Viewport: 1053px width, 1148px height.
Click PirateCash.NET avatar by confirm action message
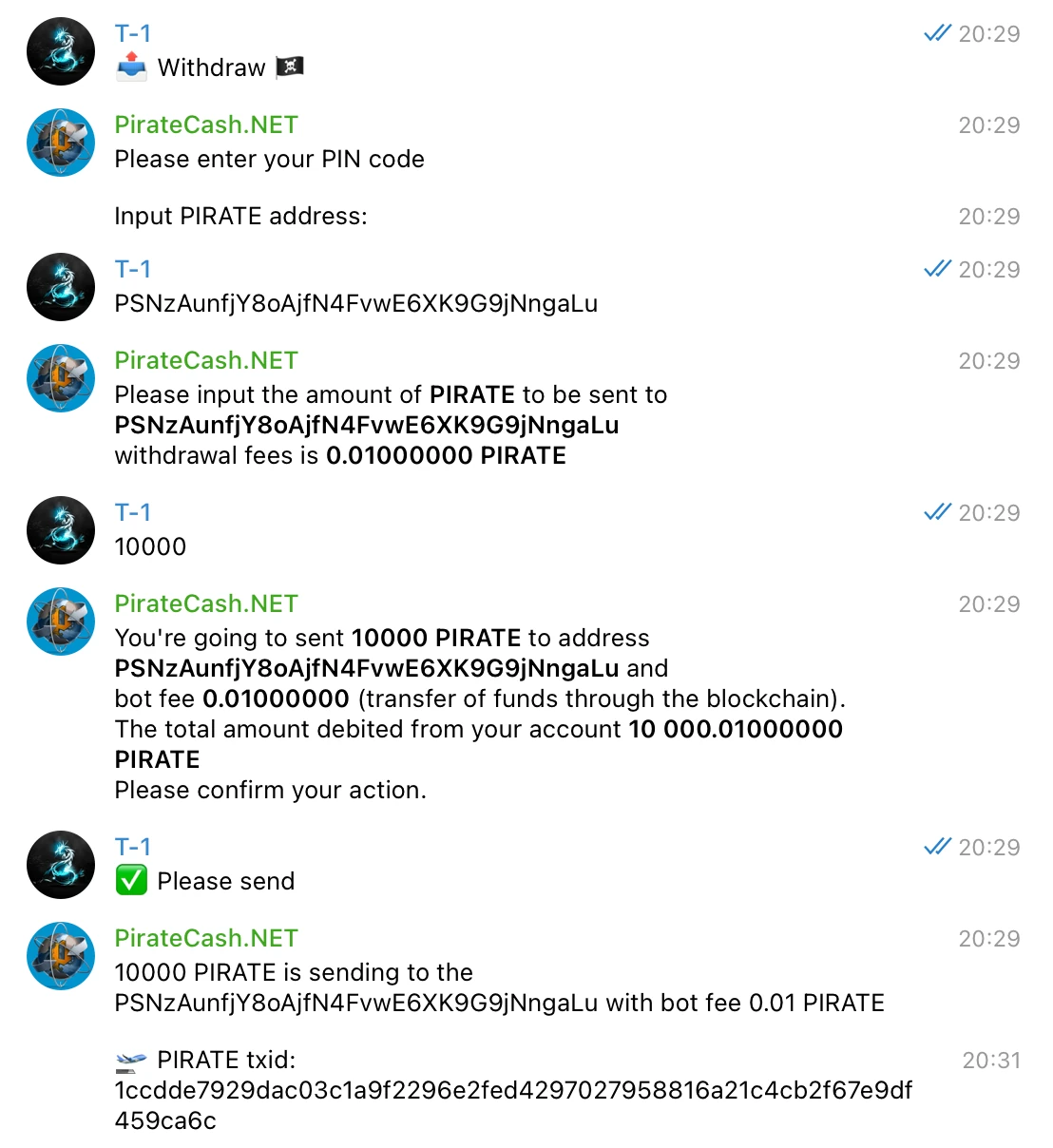point(61,622)
